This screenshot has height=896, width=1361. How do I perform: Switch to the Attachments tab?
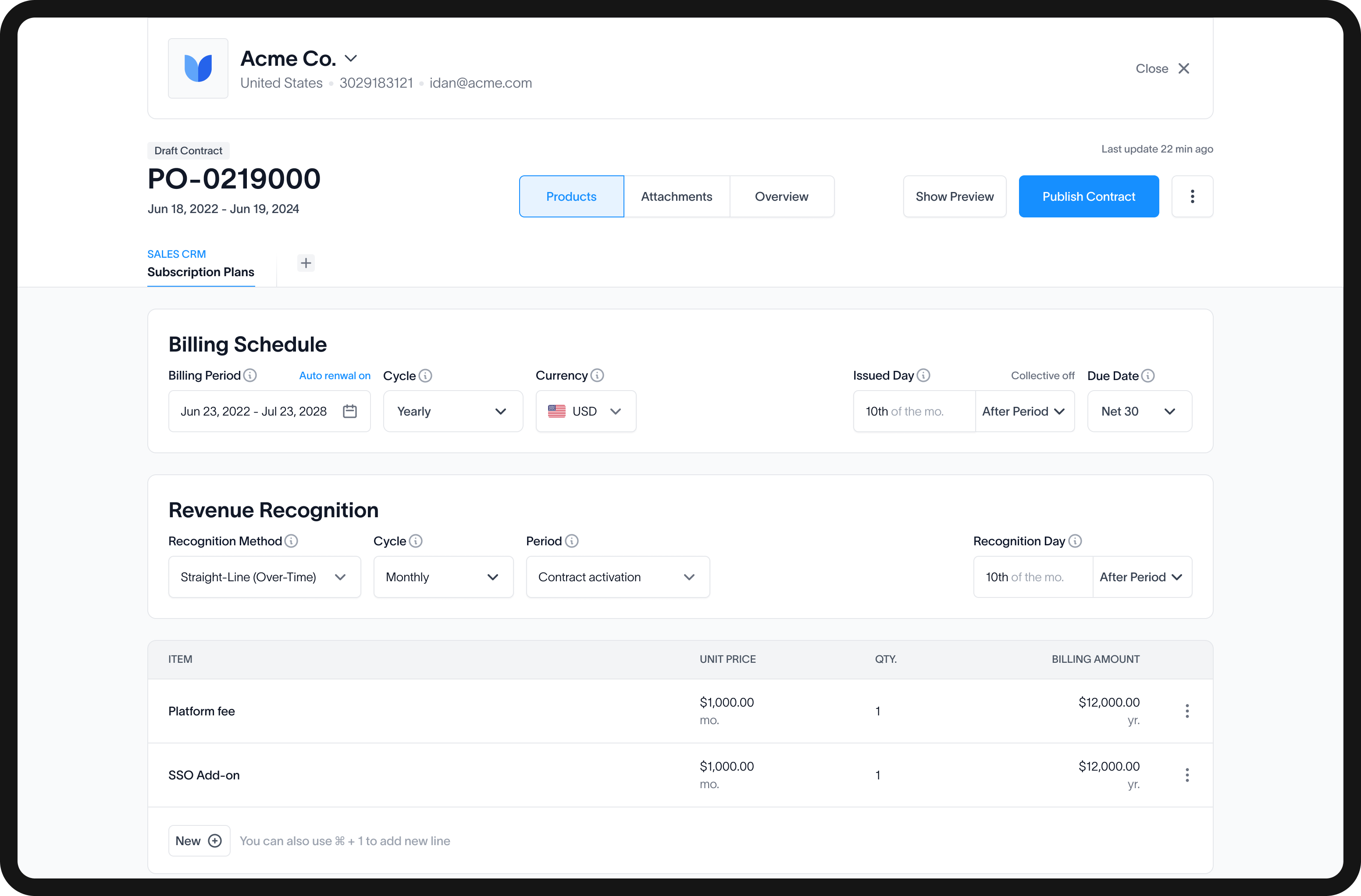tap(677, 196)
